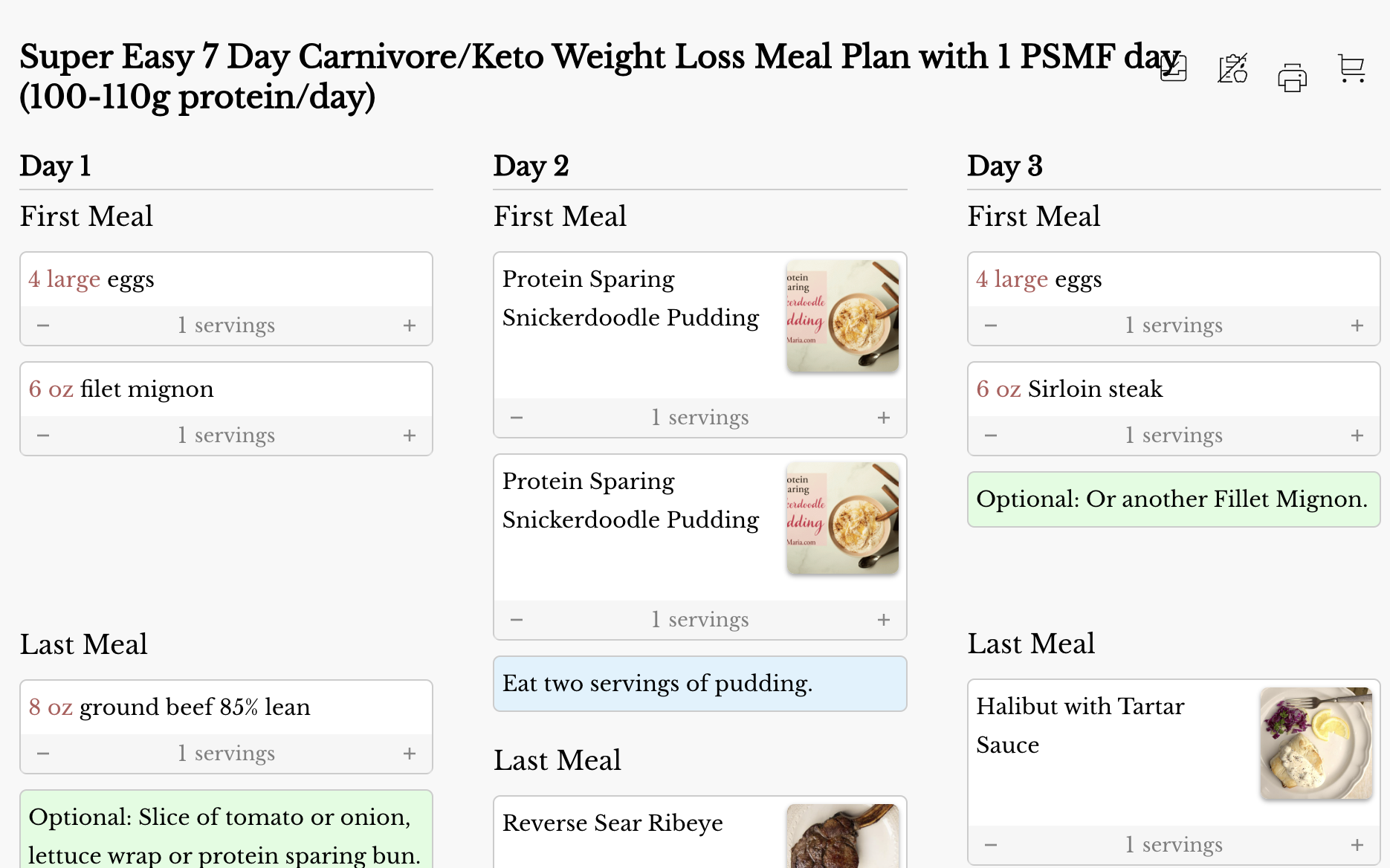Open the Reverse Sear Ribeye recipe link

(612, 823)
